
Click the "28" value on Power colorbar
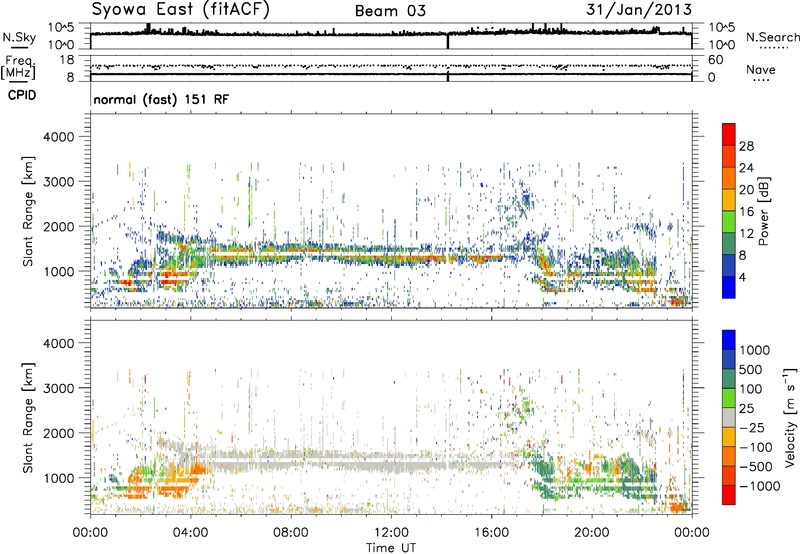(x=746, y=146)
